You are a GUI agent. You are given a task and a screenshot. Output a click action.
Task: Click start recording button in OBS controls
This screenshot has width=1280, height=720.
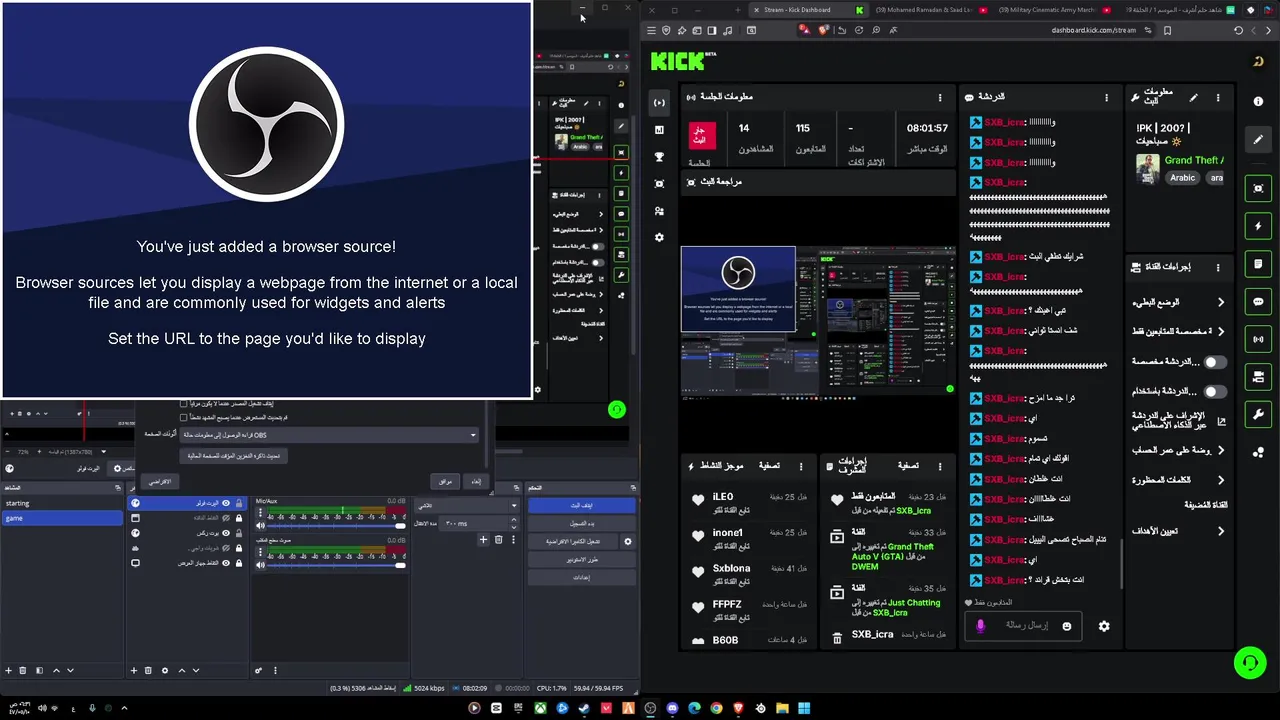(581, 523)
